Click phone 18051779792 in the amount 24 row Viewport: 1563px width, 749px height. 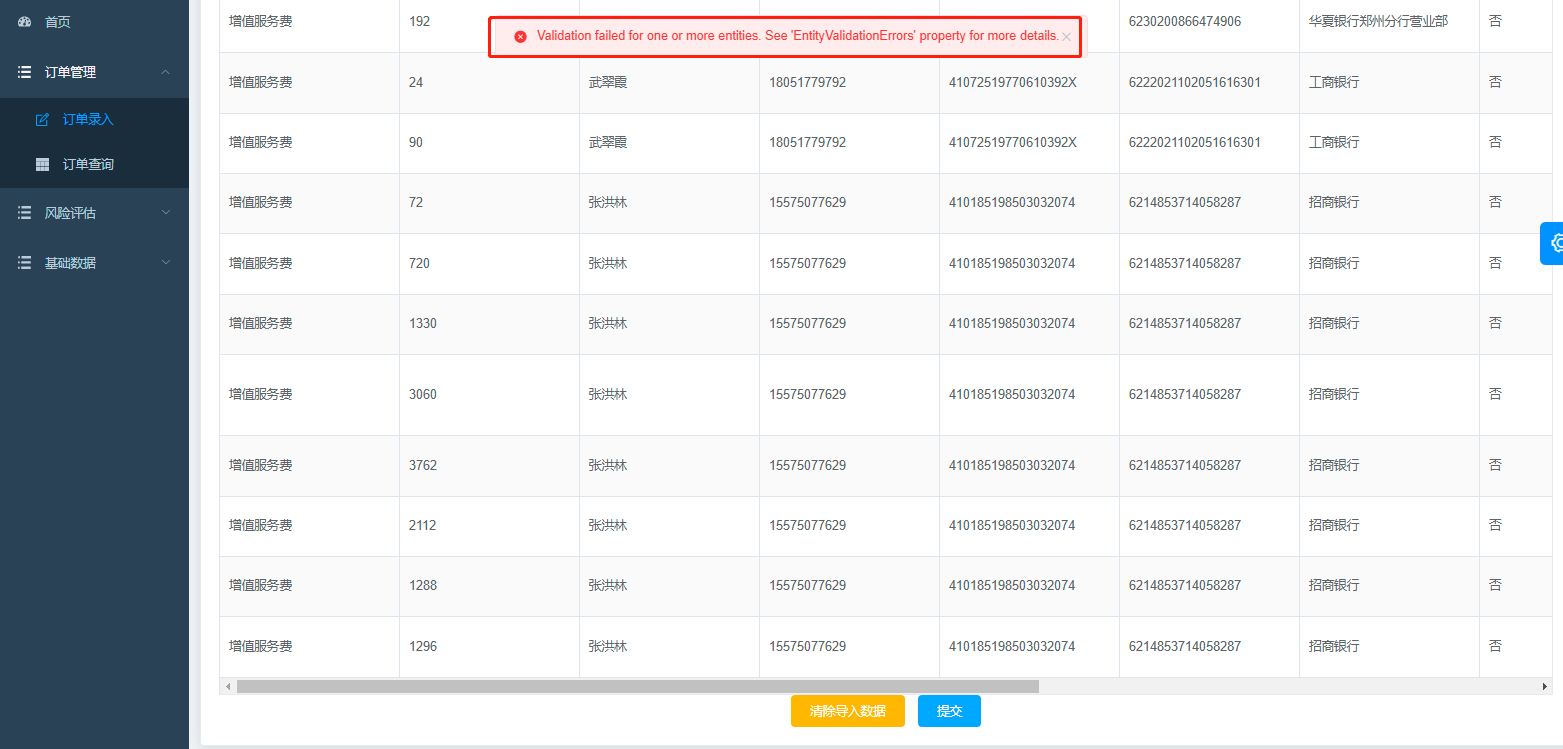(808, 83)
